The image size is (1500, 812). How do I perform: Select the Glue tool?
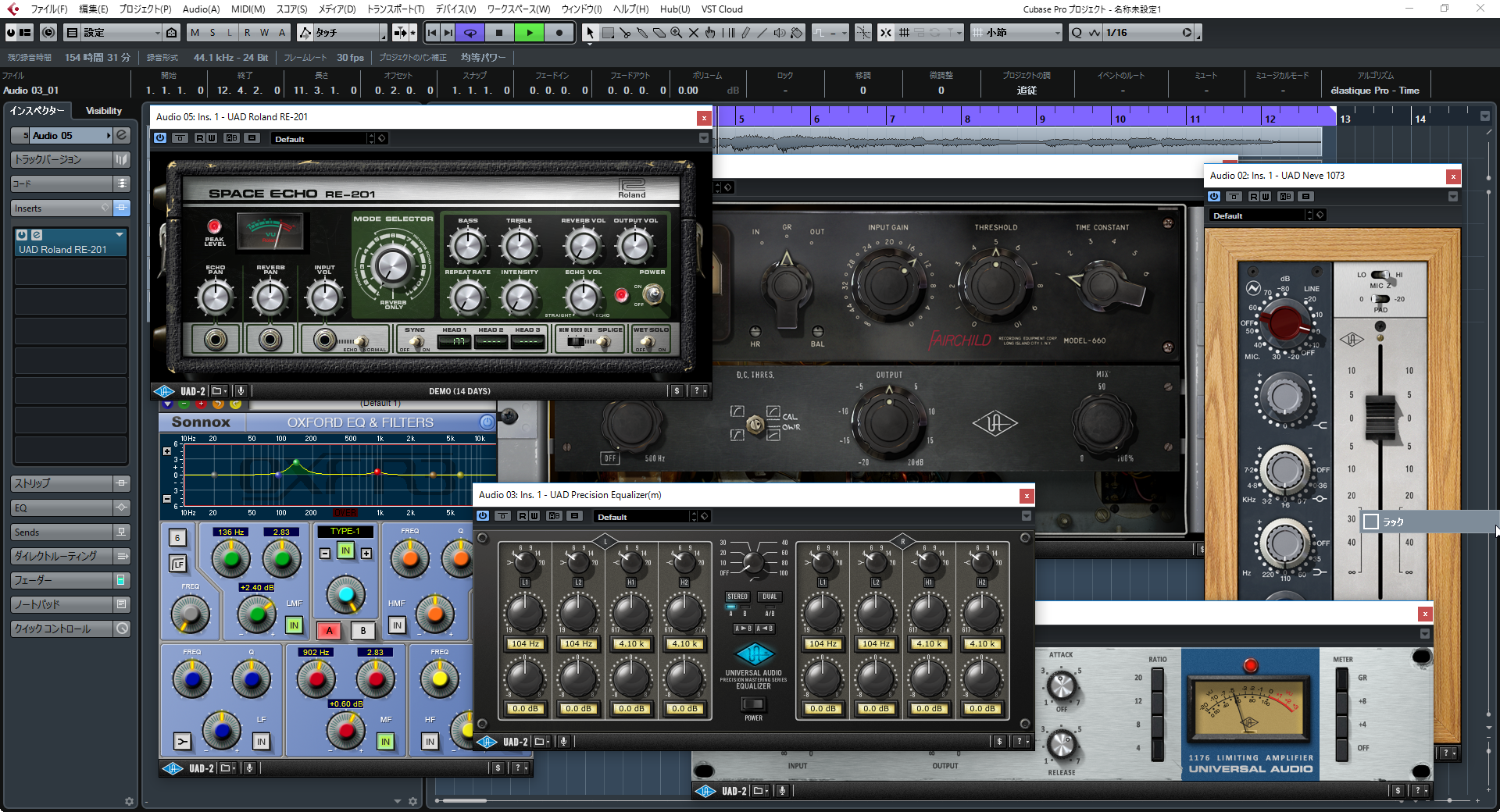pos(642,33)
